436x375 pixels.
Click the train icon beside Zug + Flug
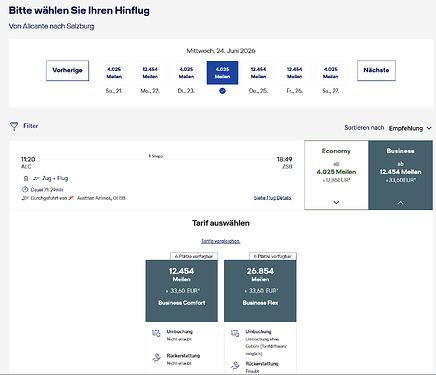click(26, 178)
